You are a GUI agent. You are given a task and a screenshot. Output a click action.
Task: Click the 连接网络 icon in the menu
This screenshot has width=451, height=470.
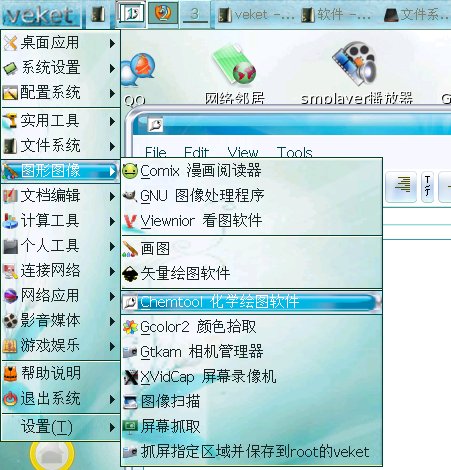(x=10, y=271)
